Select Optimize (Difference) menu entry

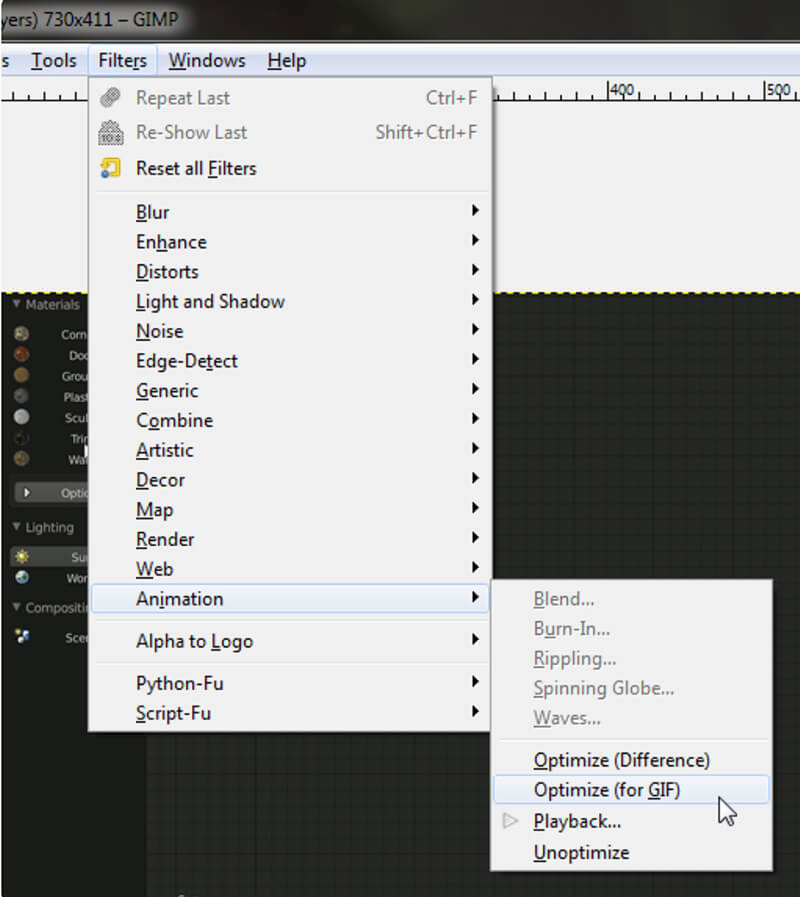pyautogui.click(x=621, y=760)
